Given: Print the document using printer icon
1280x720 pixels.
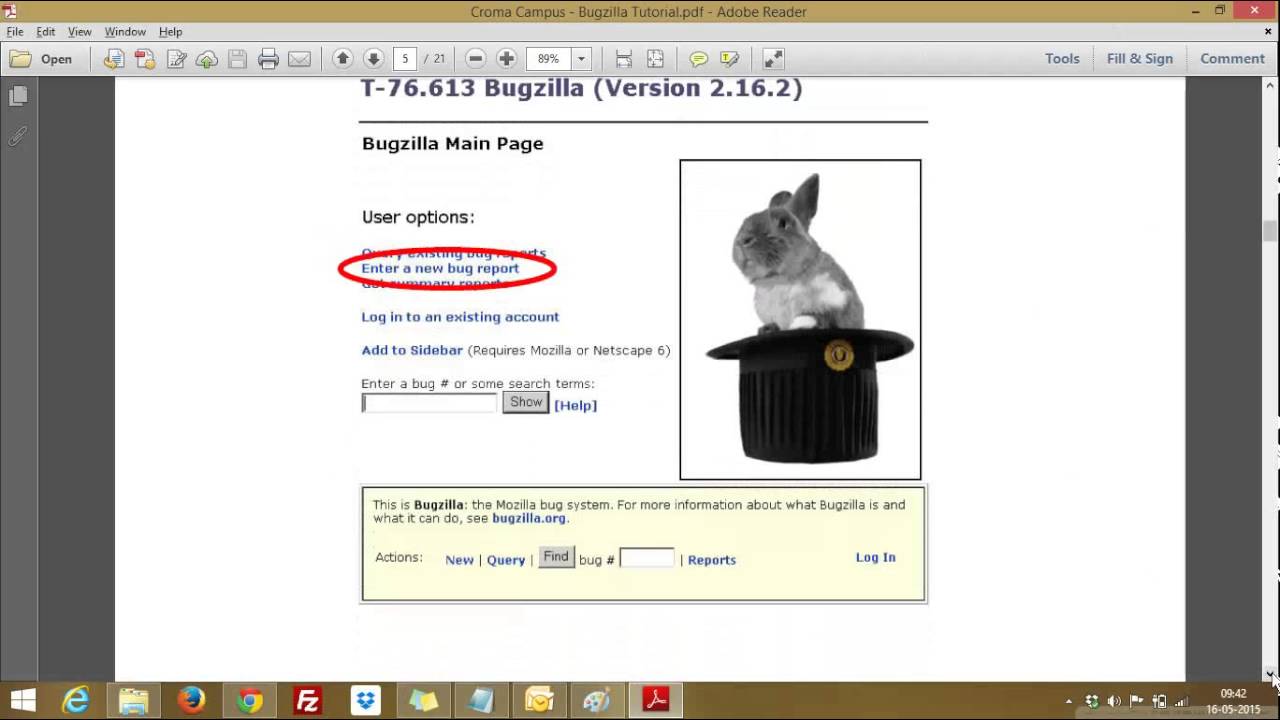Looking at the screenshot, I should 268,59.
